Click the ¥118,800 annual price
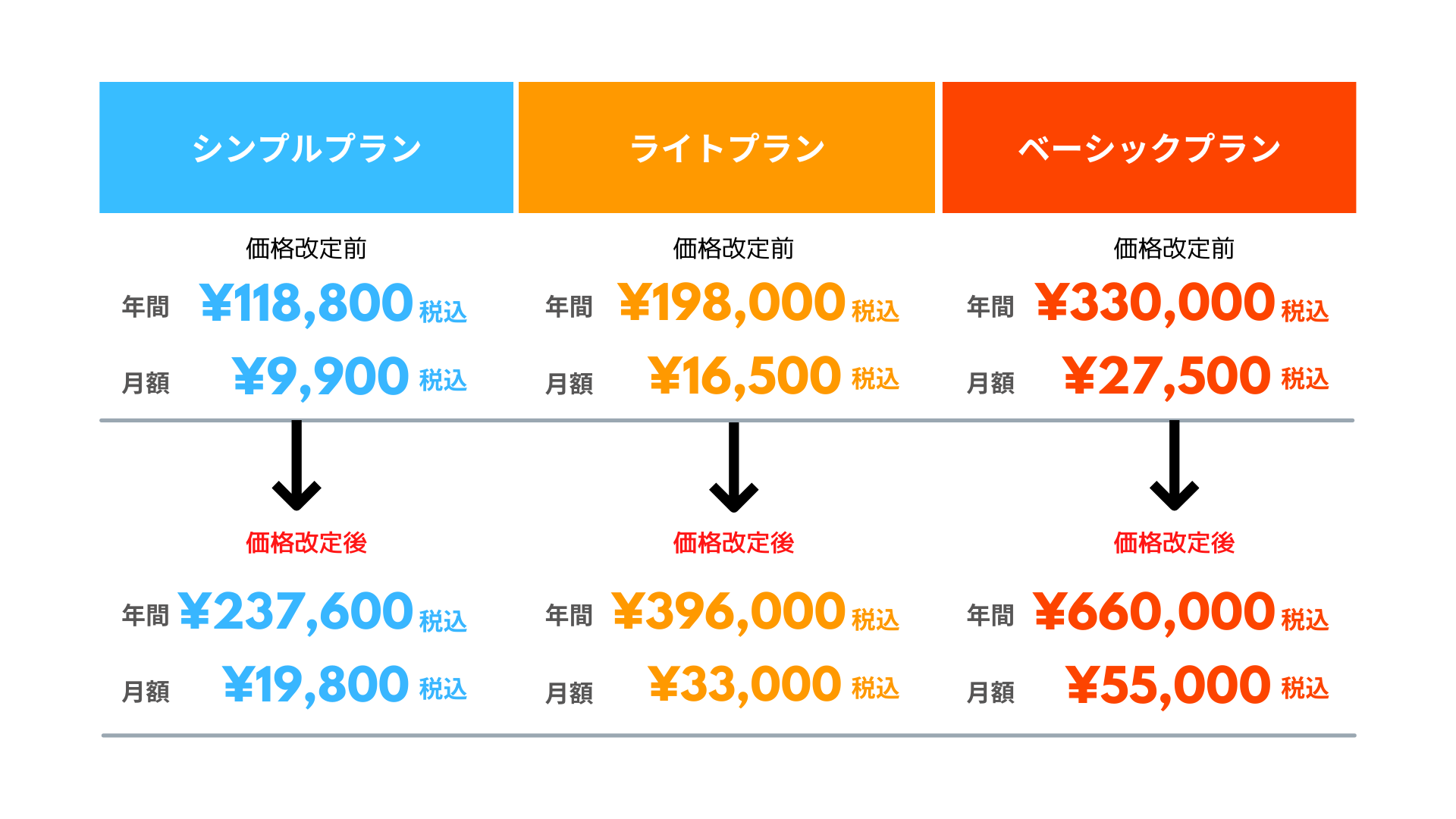 click(307, 303)
